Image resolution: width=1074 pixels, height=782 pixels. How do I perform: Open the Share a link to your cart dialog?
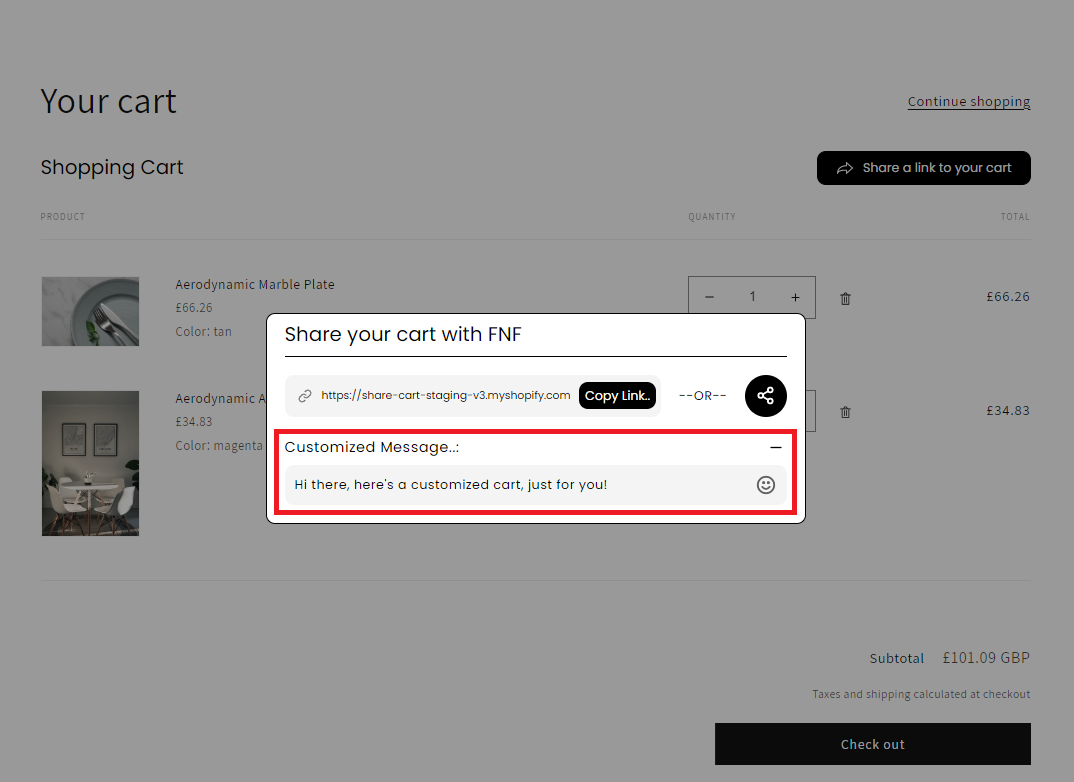pyautogui.click(x=923, y=167)
